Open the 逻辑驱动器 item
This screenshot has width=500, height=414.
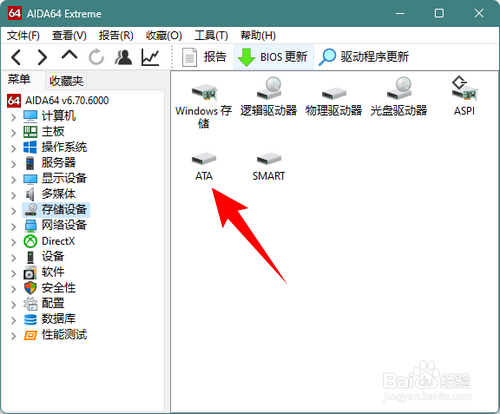pyautogui.click(x=269, y=97)
